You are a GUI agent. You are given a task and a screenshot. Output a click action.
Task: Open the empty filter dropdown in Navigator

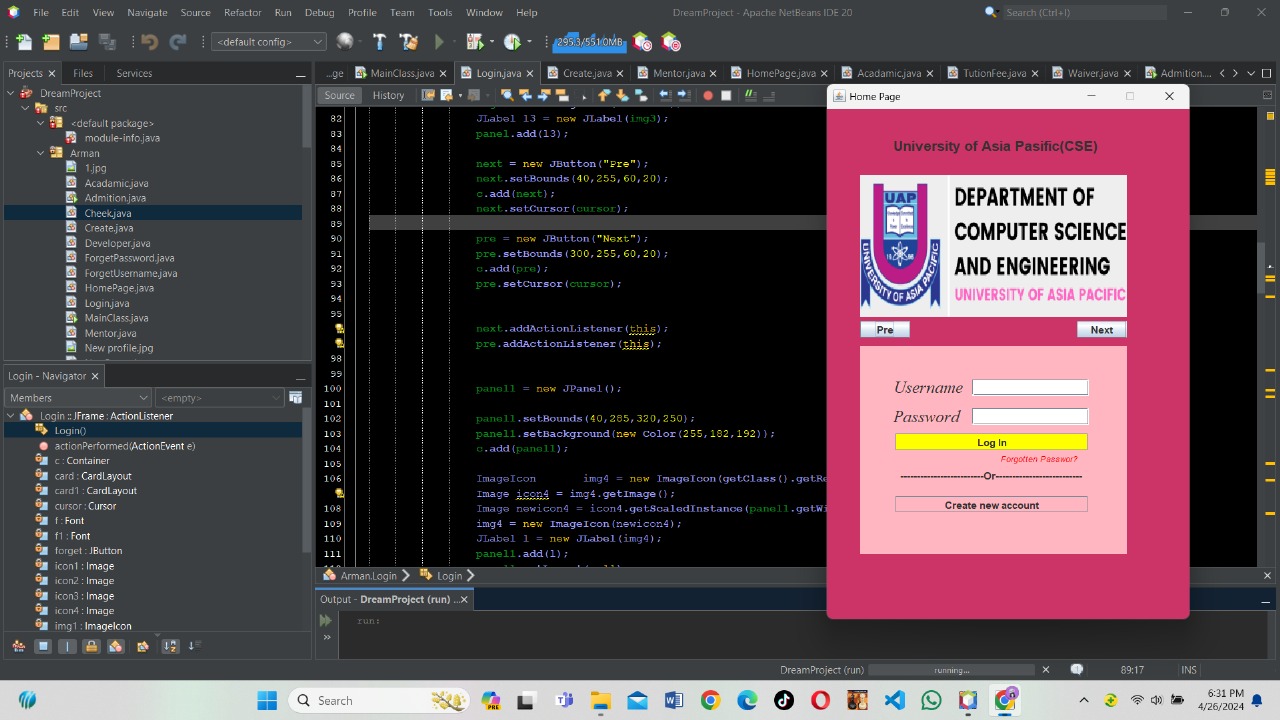tap(220, 397)
